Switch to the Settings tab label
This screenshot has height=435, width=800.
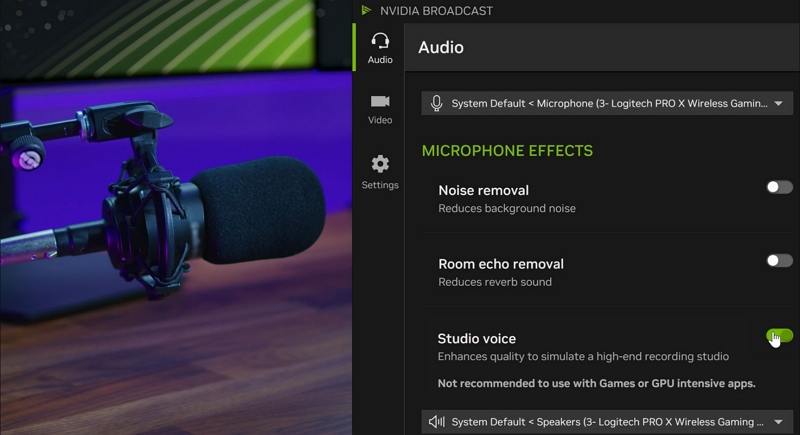pyautogui.click(x=380, y=185)
